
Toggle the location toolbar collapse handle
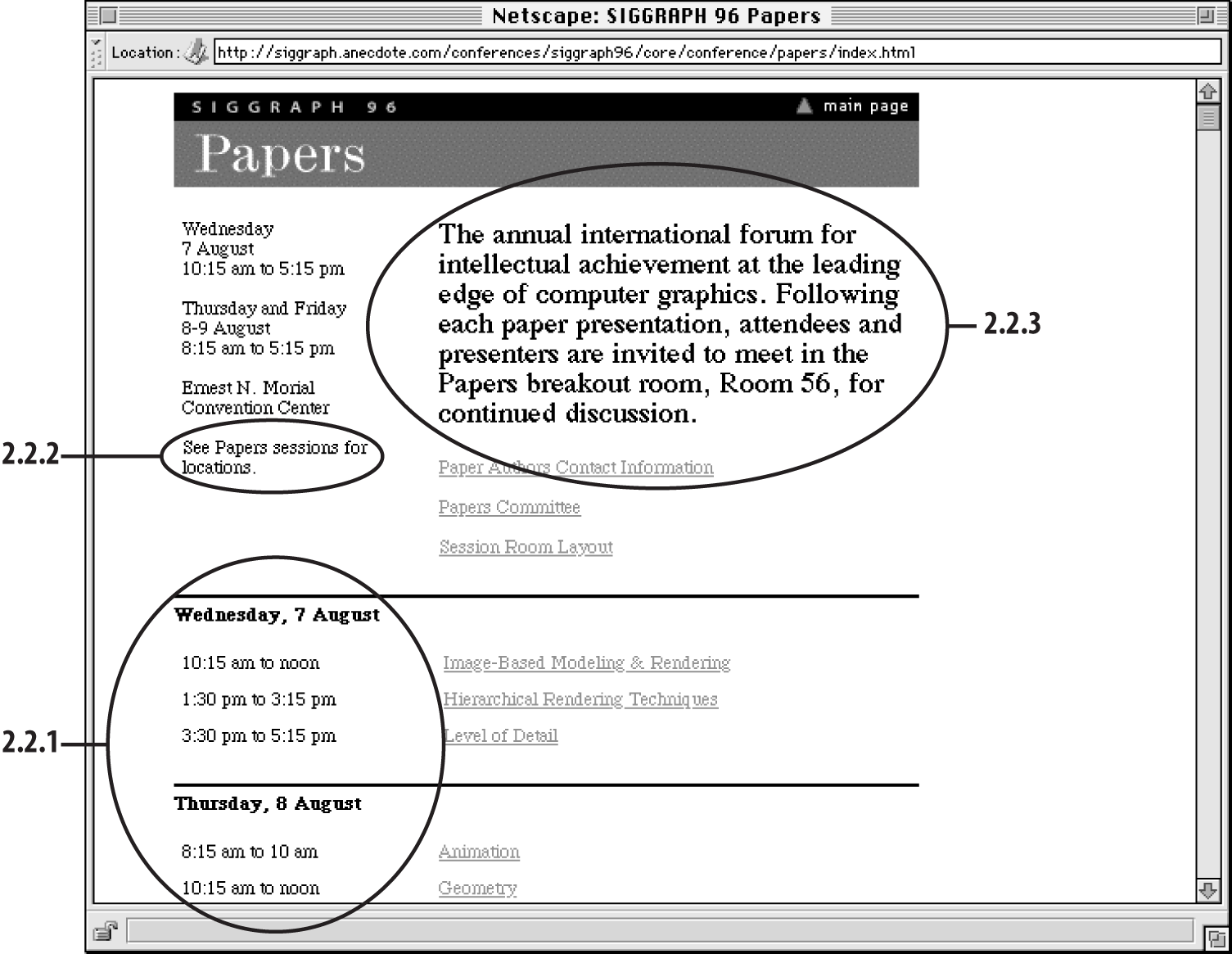(x=97, y=52)
